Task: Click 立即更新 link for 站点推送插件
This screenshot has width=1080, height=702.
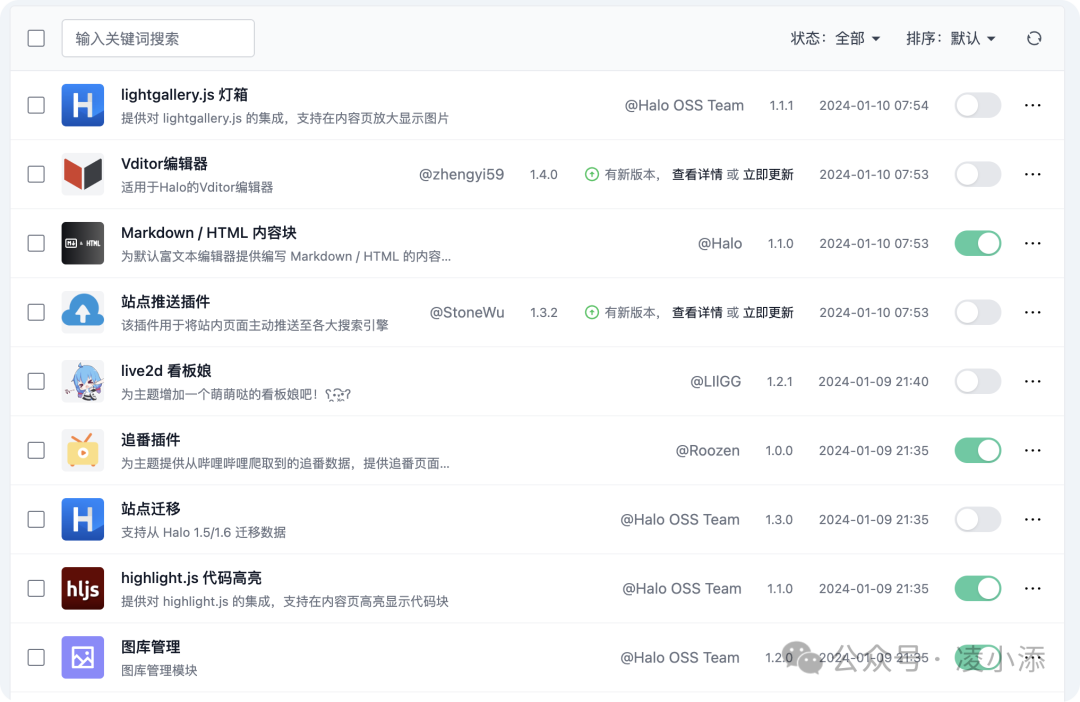Action: pos(768,313)
